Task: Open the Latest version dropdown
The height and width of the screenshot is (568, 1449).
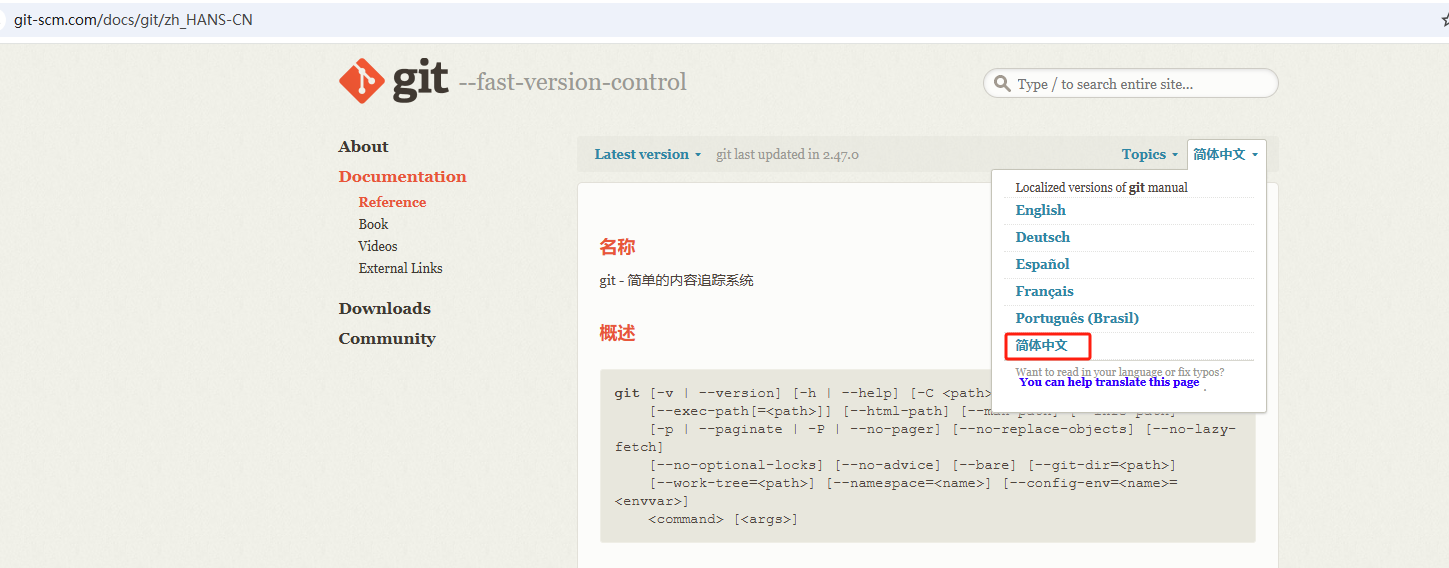Action: 648,154
